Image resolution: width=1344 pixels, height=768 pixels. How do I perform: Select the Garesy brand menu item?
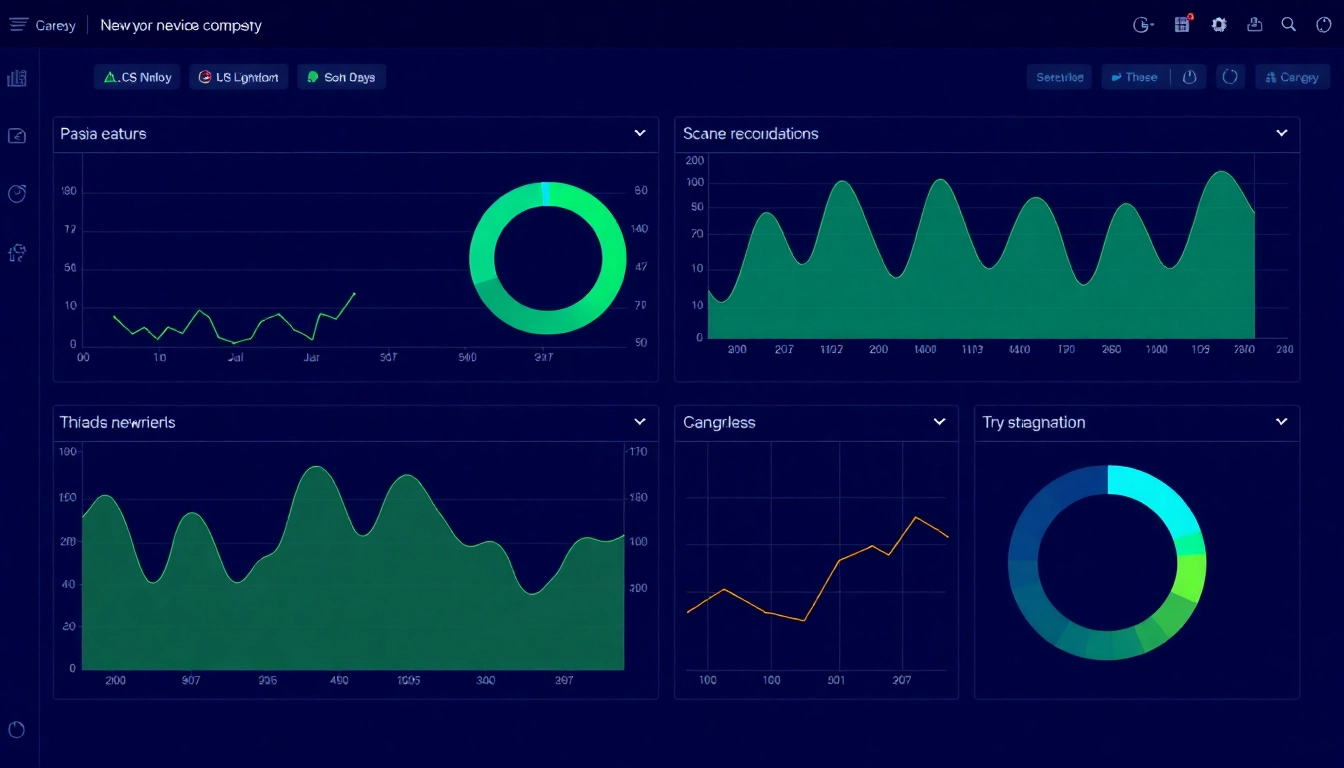[x=55, y=24]
